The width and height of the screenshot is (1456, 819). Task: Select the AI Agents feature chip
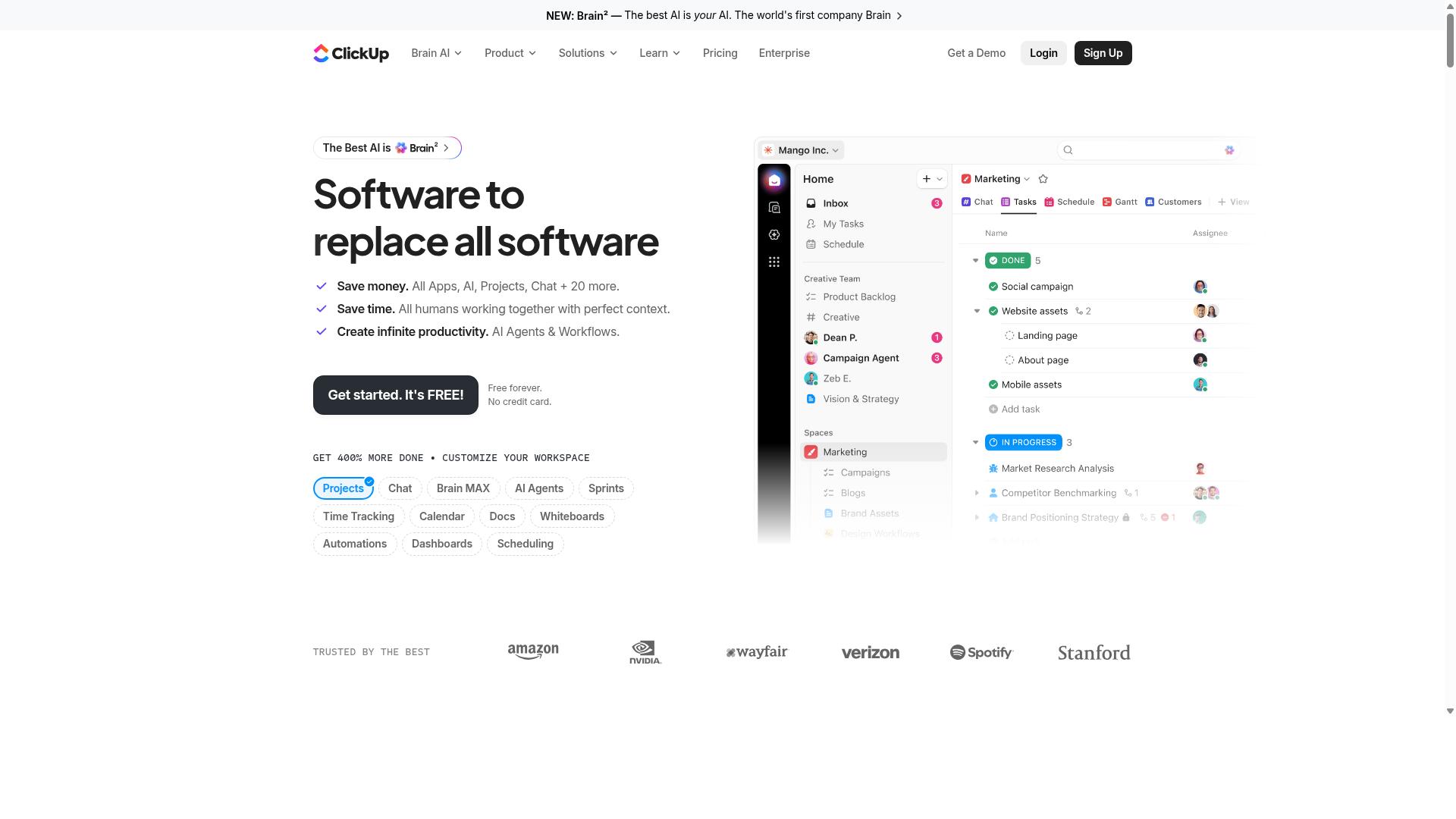pyautogui.click(x=539, y=488)
